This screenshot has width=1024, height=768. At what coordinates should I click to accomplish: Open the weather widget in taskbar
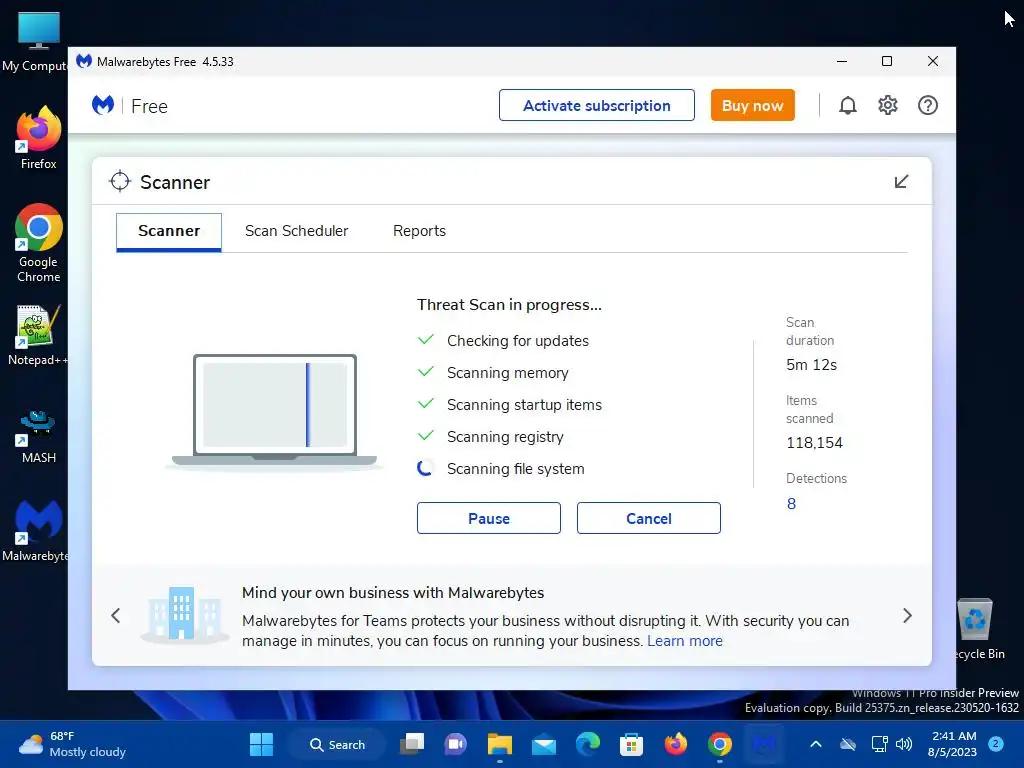click(72, 744)
